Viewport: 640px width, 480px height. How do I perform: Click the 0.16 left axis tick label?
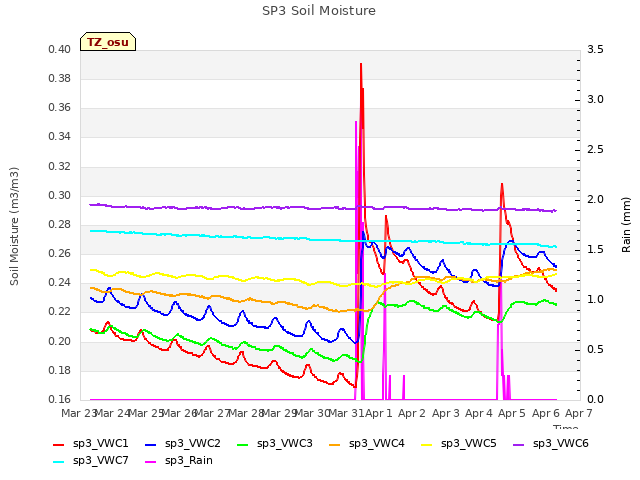(x=60, y=399)
